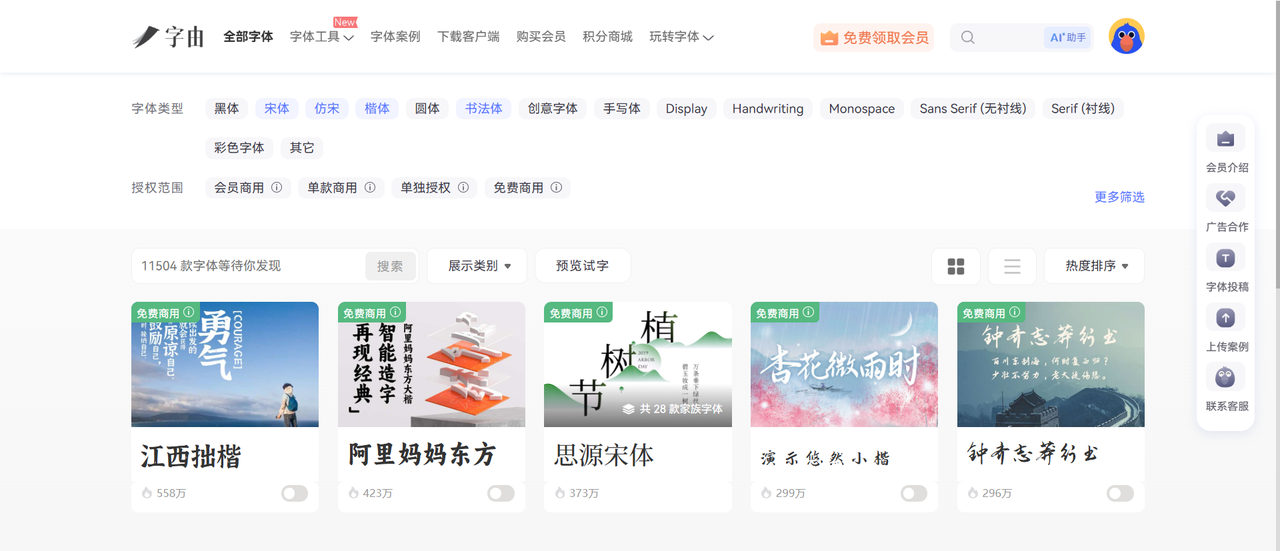1280x551 pixels.
Task: Toggle the switch on 阿里妈妈东方 card
Action: (x=501, y=493)
